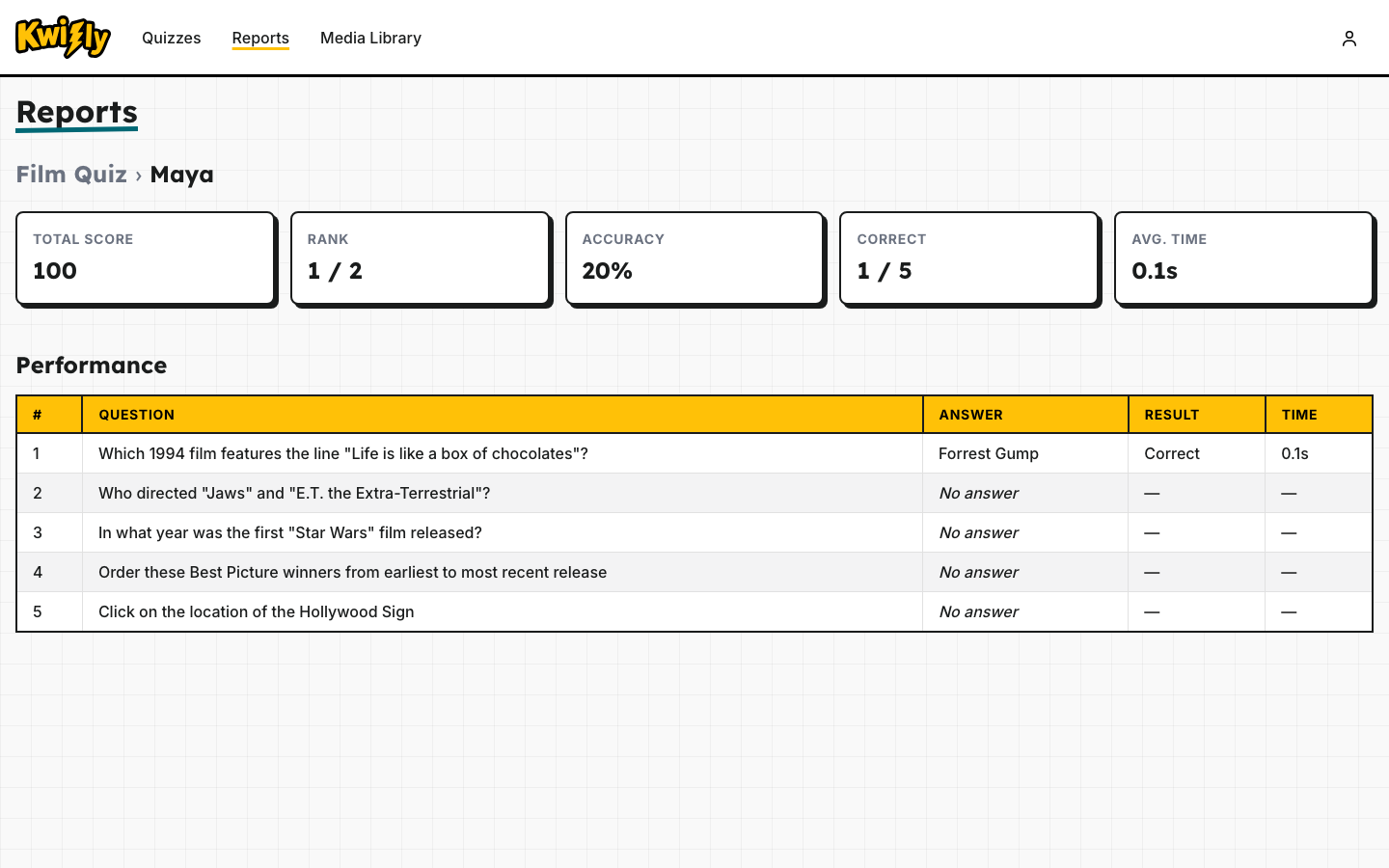Viewport: 1389px width, 868px height.
Task: Click the Maya breadcrumb label
Action: pyautogui.click(x=182, y=175)
